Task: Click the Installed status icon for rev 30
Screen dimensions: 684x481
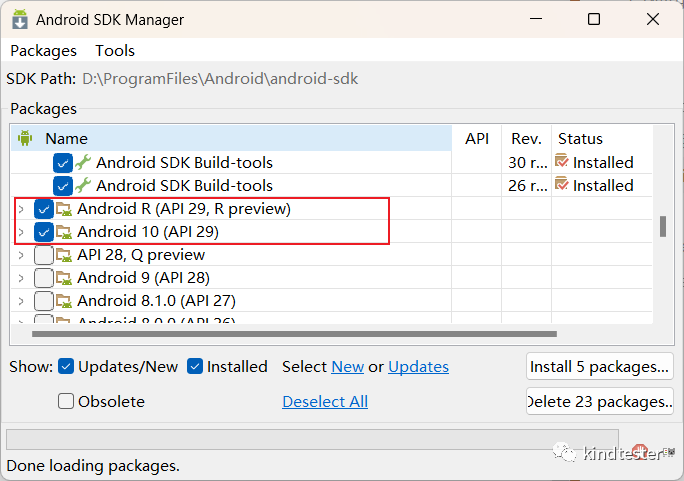Action: click(x=562, y=162)
